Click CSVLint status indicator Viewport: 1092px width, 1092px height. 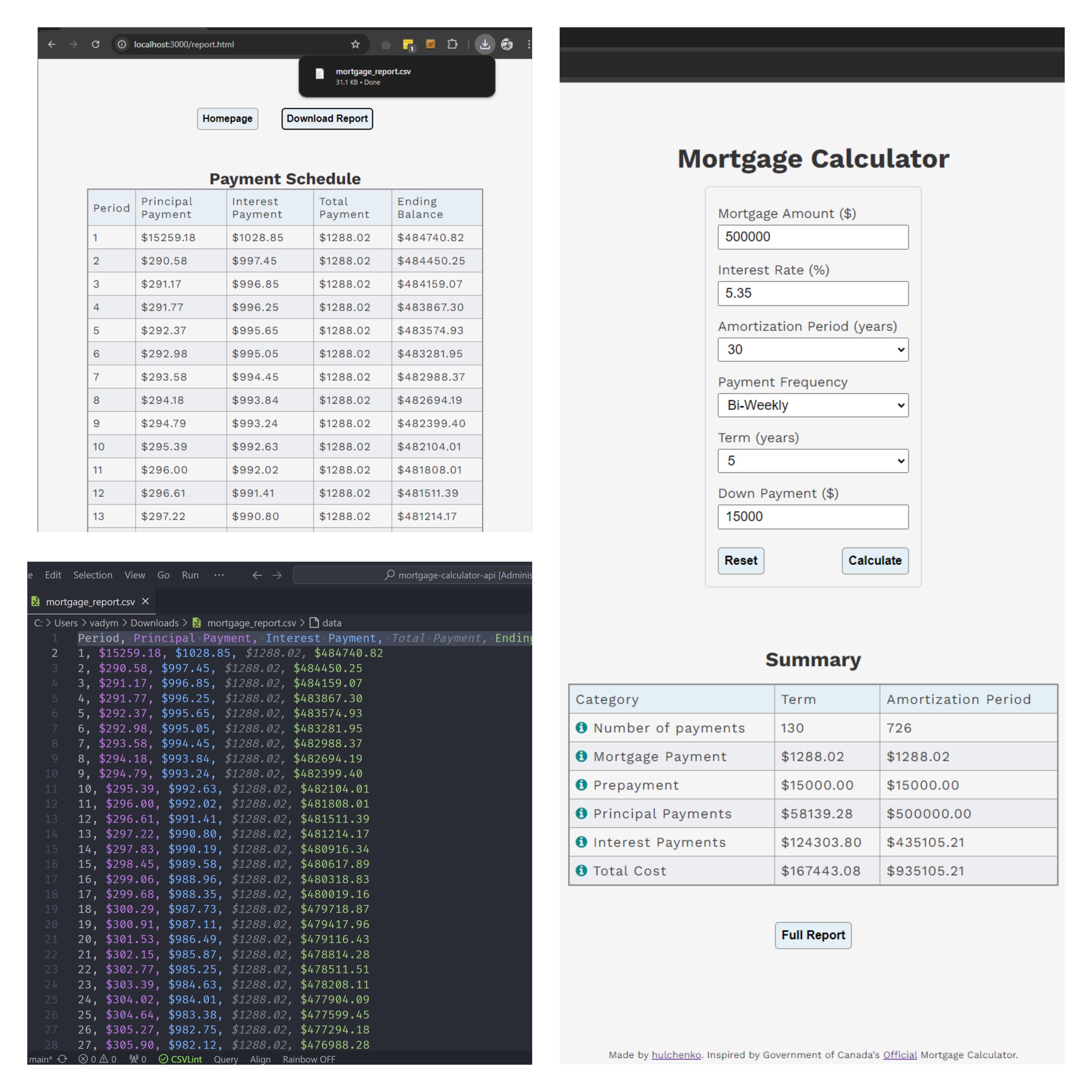coord(180,1059)
